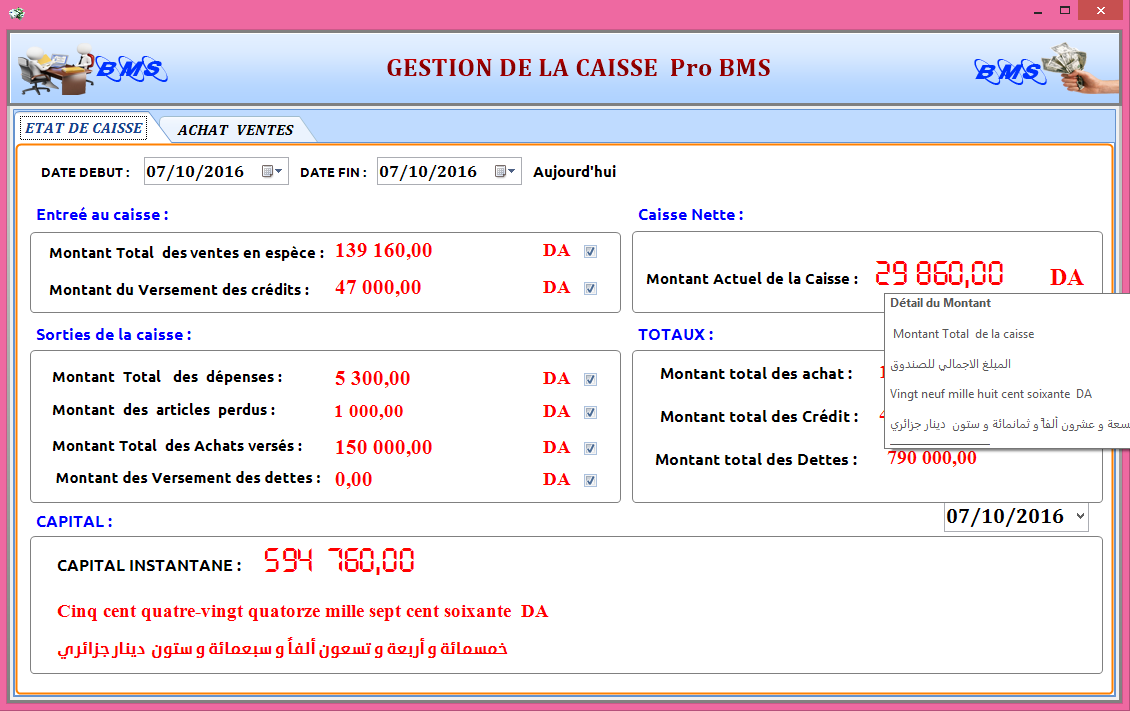Click the 1 000,00 articles perdus amount
This screenshot has width=1130, height=711.
click(368, 411)
